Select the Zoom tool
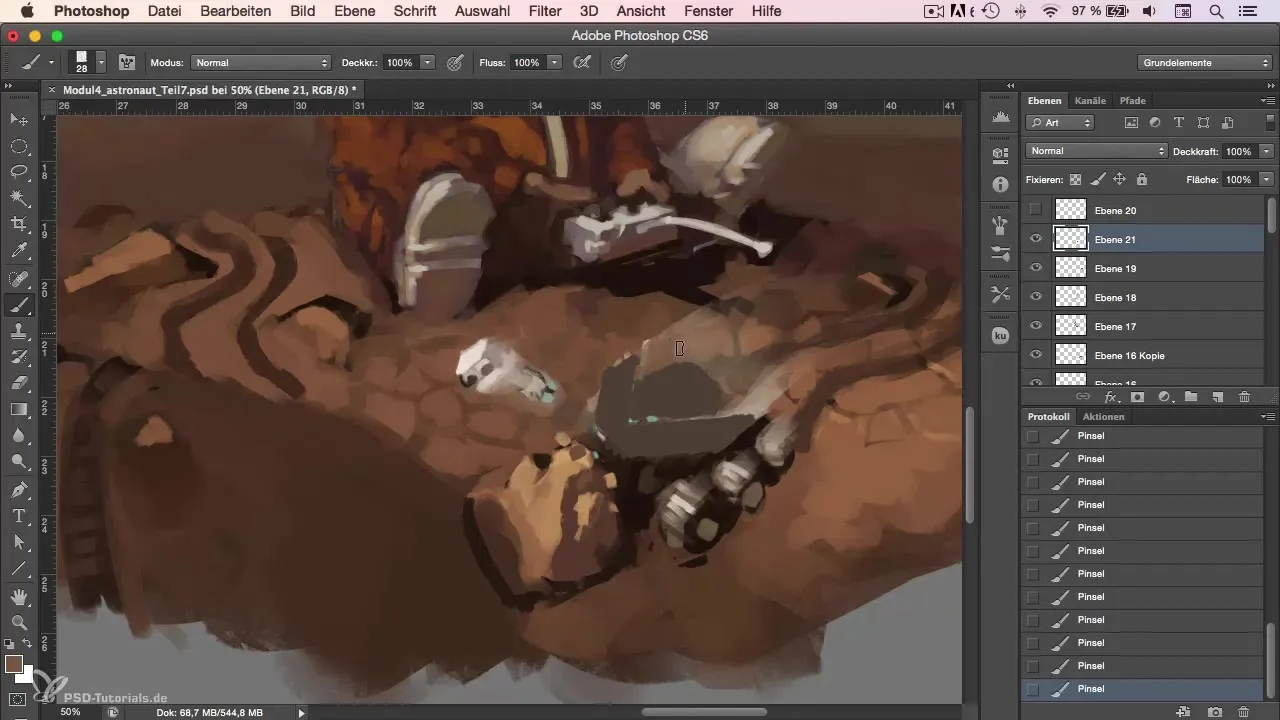This screenshot has height=720, width=1280. coord(18,622)
